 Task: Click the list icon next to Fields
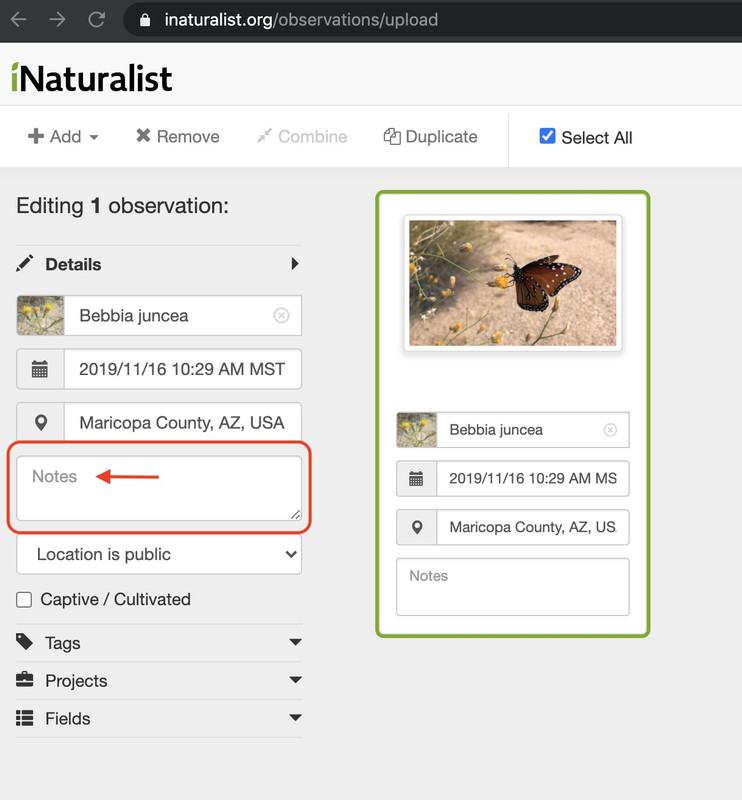pyautogui.click(x=24, y=718)
